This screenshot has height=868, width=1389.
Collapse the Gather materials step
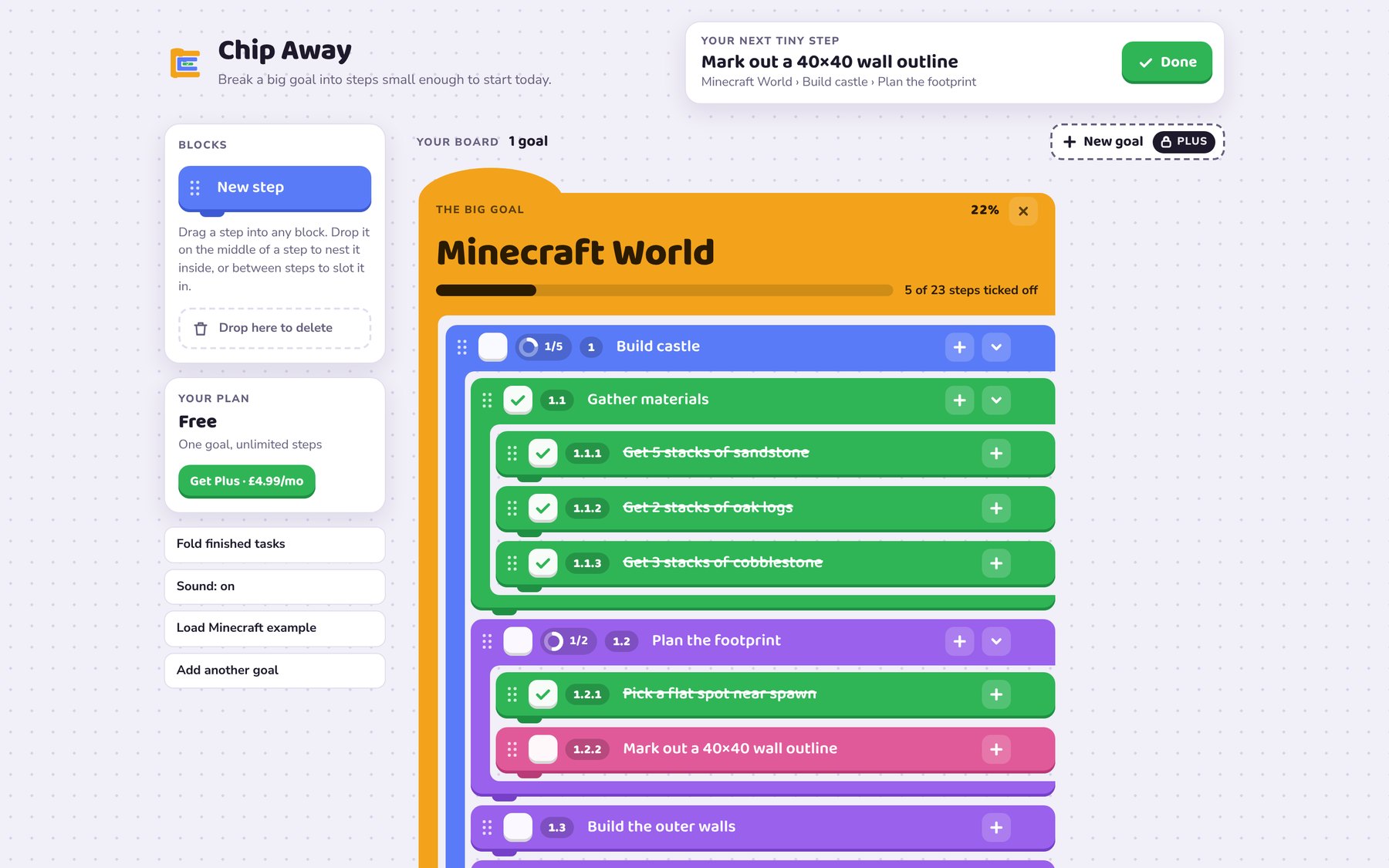(x=996, y=400)
